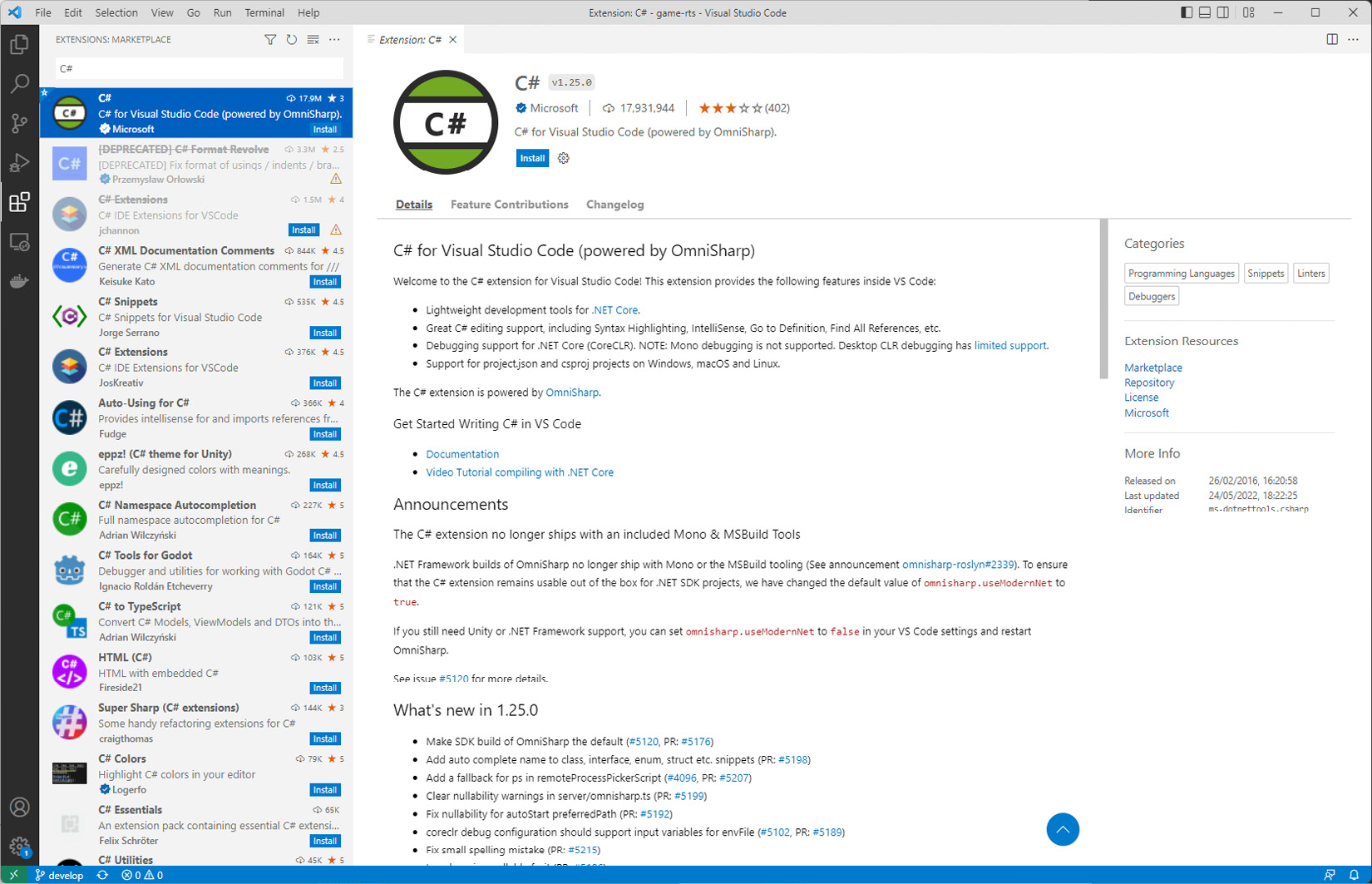The width and height of the screenshot is (1372, 884).
Task: Click the scroll-to-top round button
Action: [x=1063, y=829]
